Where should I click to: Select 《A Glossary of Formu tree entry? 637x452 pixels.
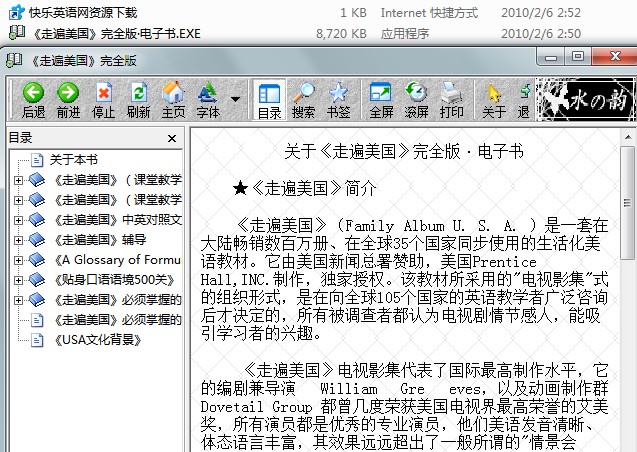(x=117, y=260)
